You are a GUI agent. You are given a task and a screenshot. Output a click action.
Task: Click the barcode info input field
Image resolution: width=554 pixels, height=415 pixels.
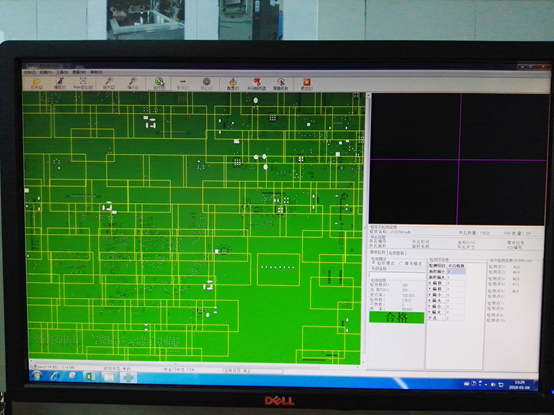tap(397, 274)
